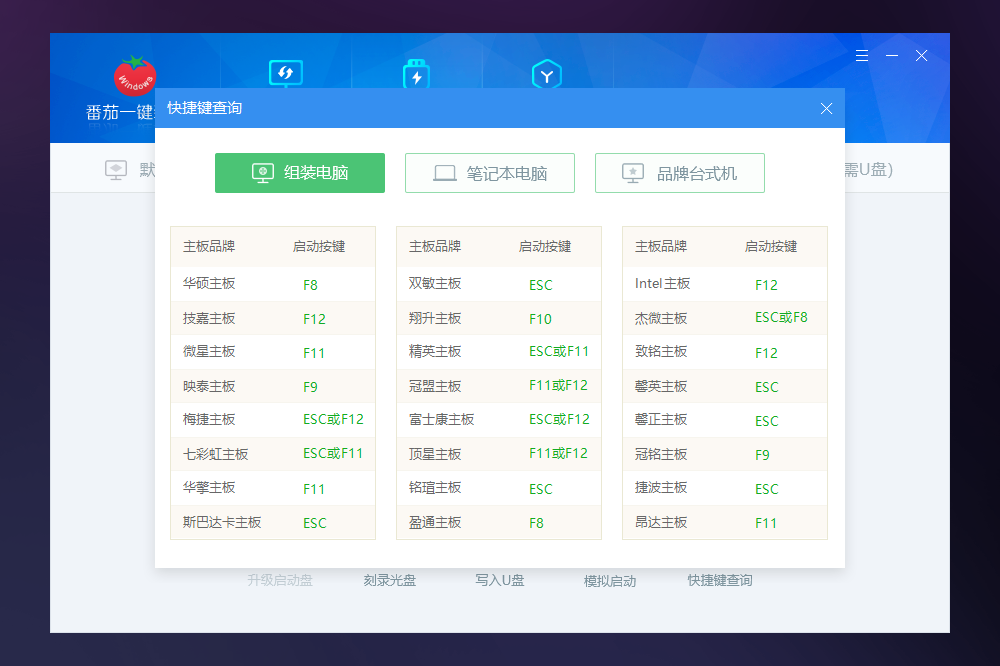Click the Intel主板 row label

point(663,283)
